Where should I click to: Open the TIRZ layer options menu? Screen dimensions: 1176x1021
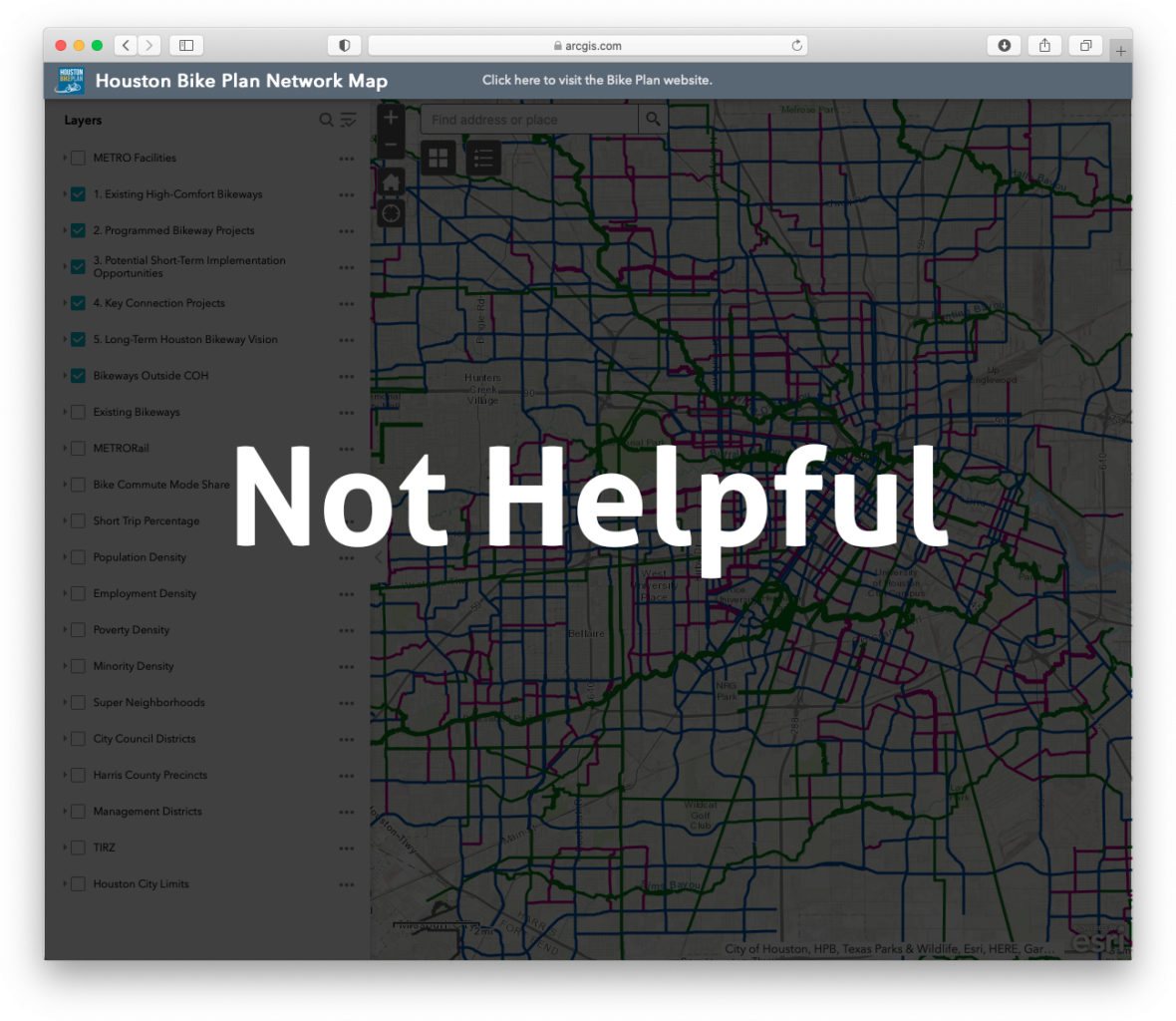click(347, 849)
